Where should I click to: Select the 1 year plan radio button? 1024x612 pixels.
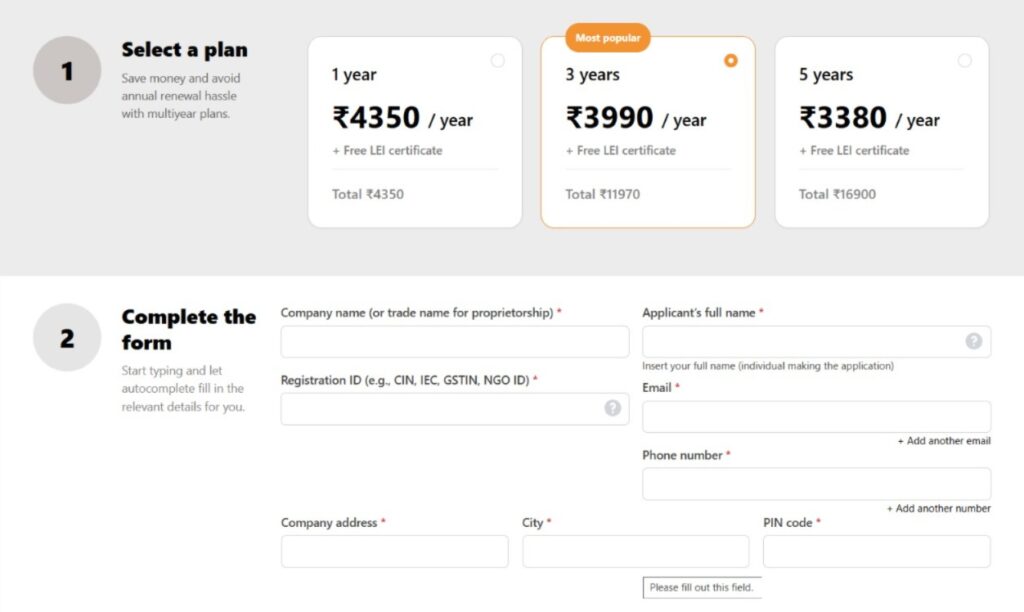coord(498,61)
